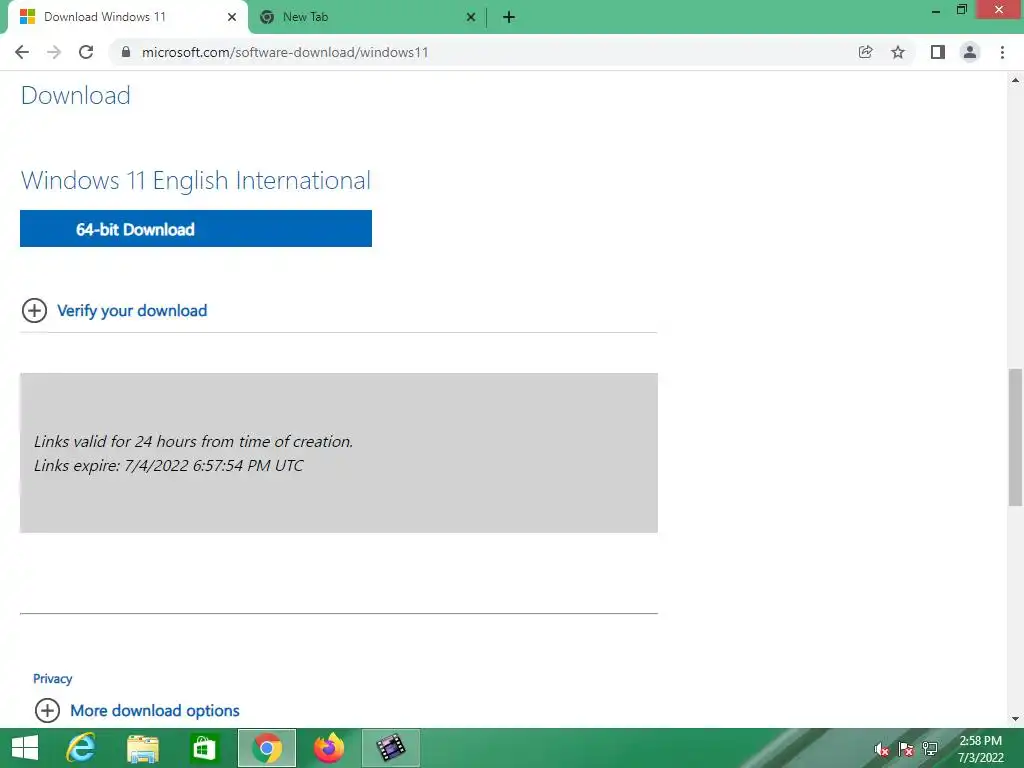Click the Verify your download link text
Viewport: 1024px width, 768px height.
(x=132, y=311)
